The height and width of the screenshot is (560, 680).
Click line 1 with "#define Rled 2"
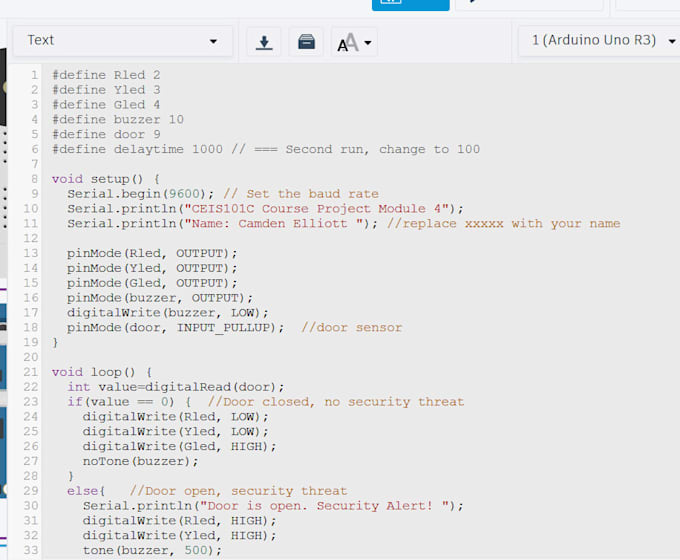click(106, 75)
